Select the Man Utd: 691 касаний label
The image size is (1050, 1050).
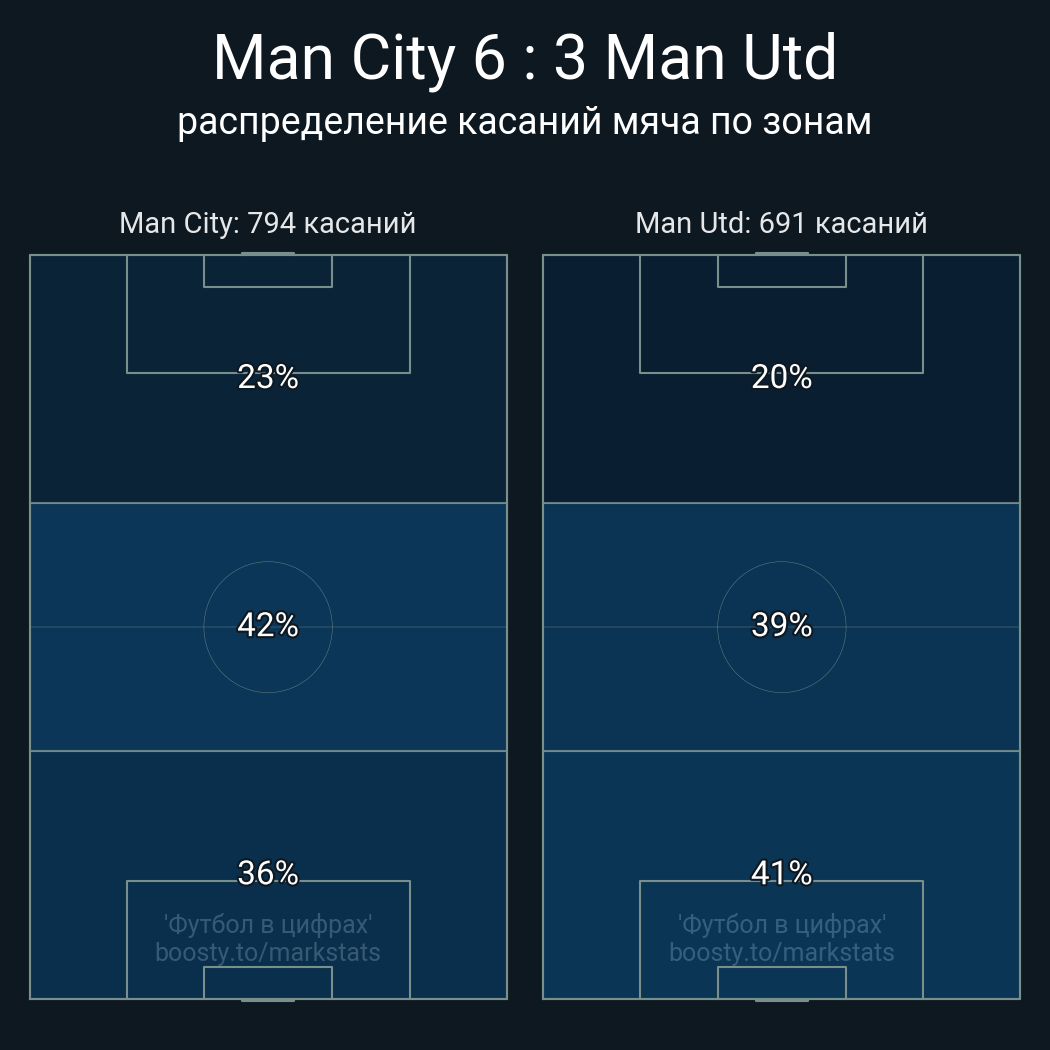[x=781, y=222]
